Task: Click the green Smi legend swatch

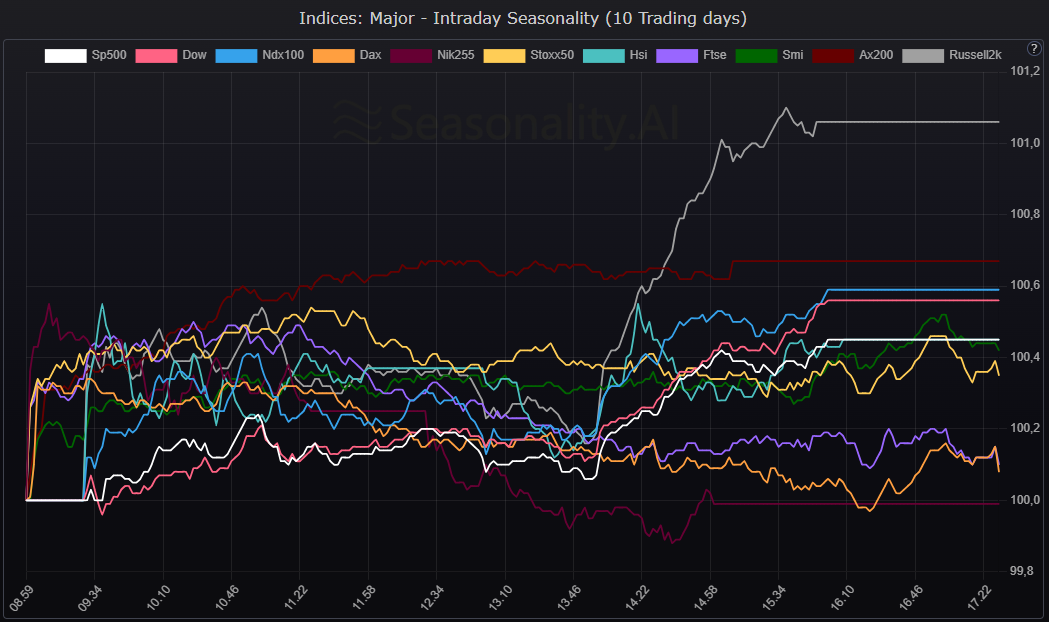Action: [x=756, y=56]
